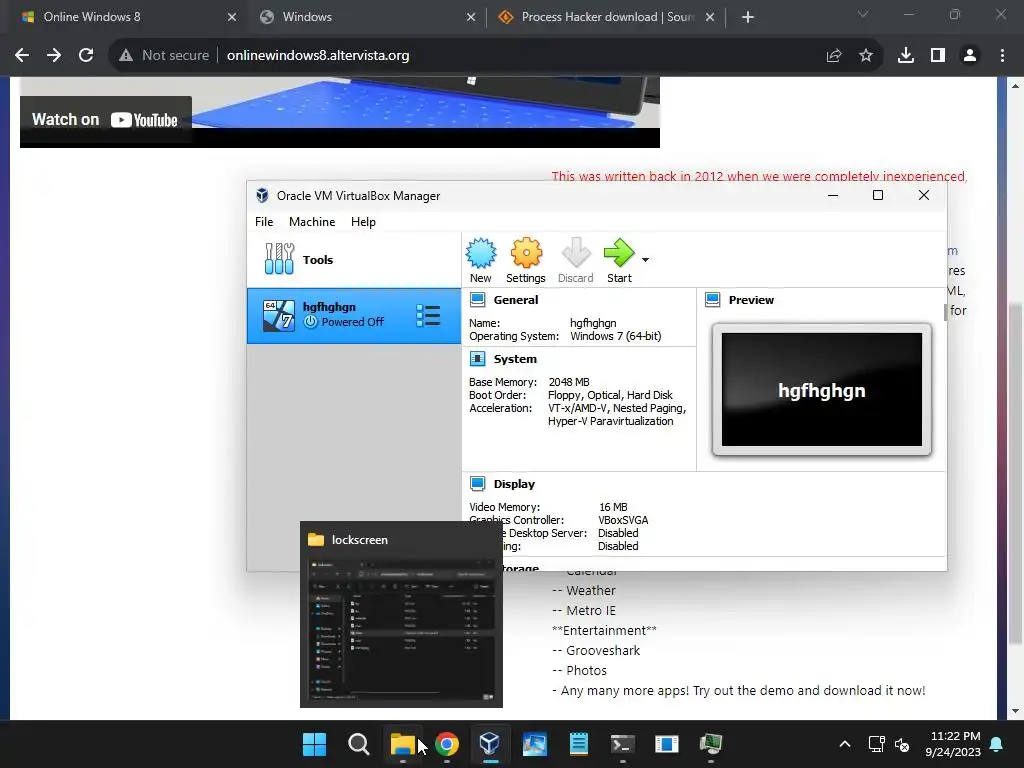Open the Windows Start menu
The height and width of the screenshot is (768, 1024).
[x=314, y=744]
